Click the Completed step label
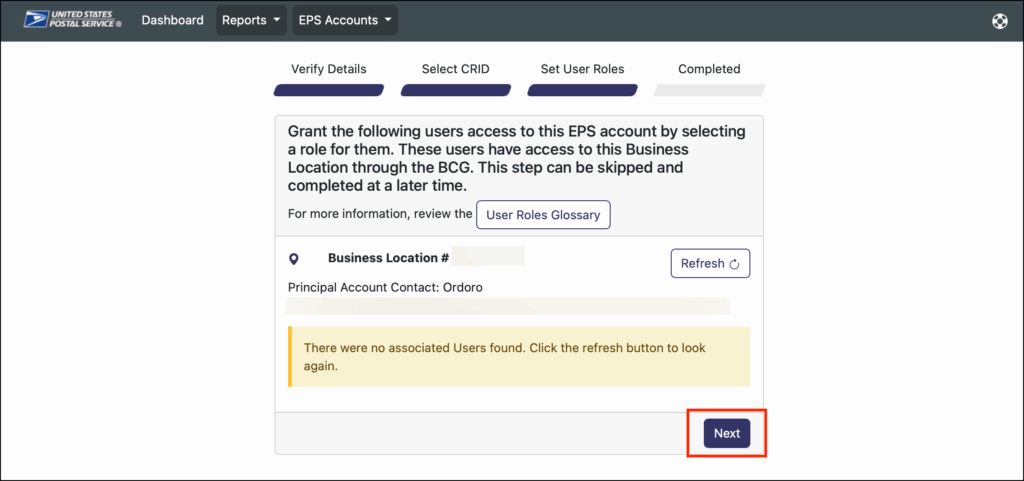Screen dimensions: 1024x481 (x=709, y=69)
